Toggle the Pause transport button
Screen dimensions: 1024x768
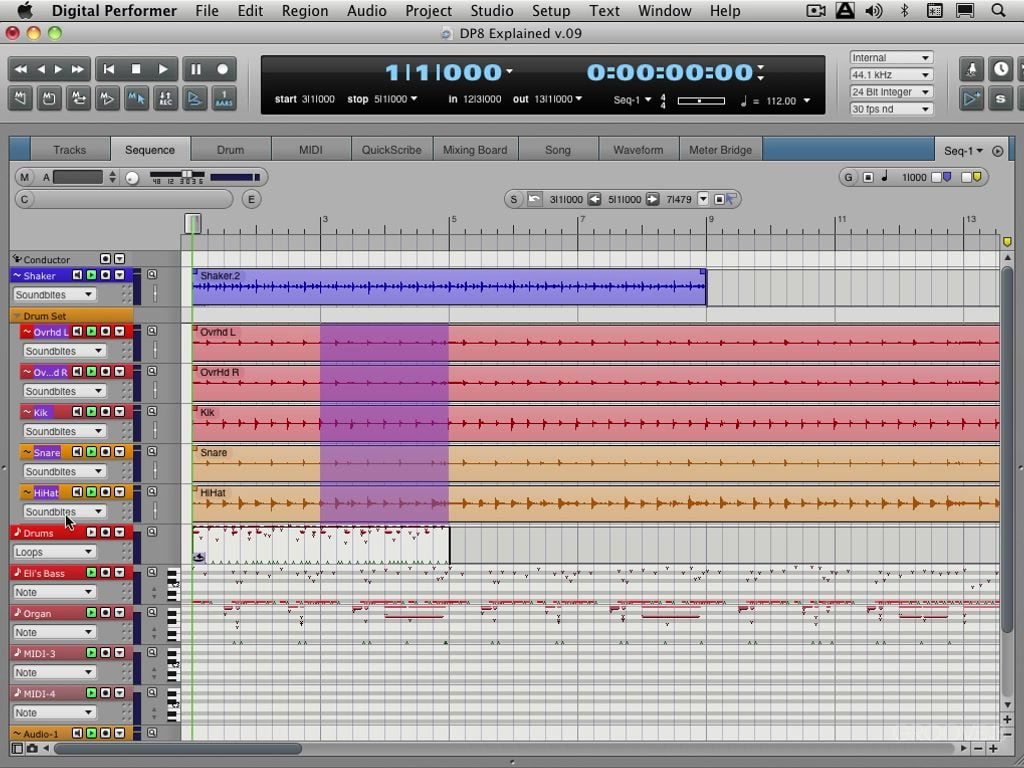pyautogui.click(x=195, y=69)
